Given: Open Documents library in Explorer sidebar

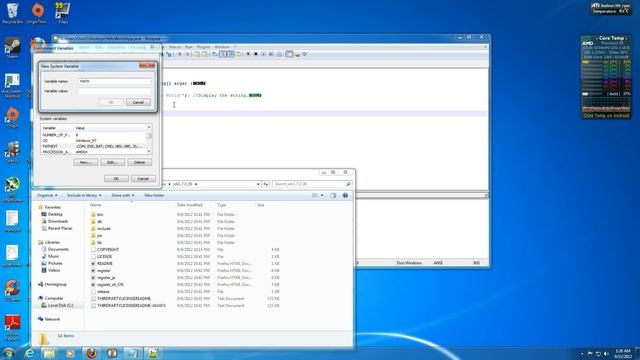Looking at the screenshot, I should pos(58,249).
